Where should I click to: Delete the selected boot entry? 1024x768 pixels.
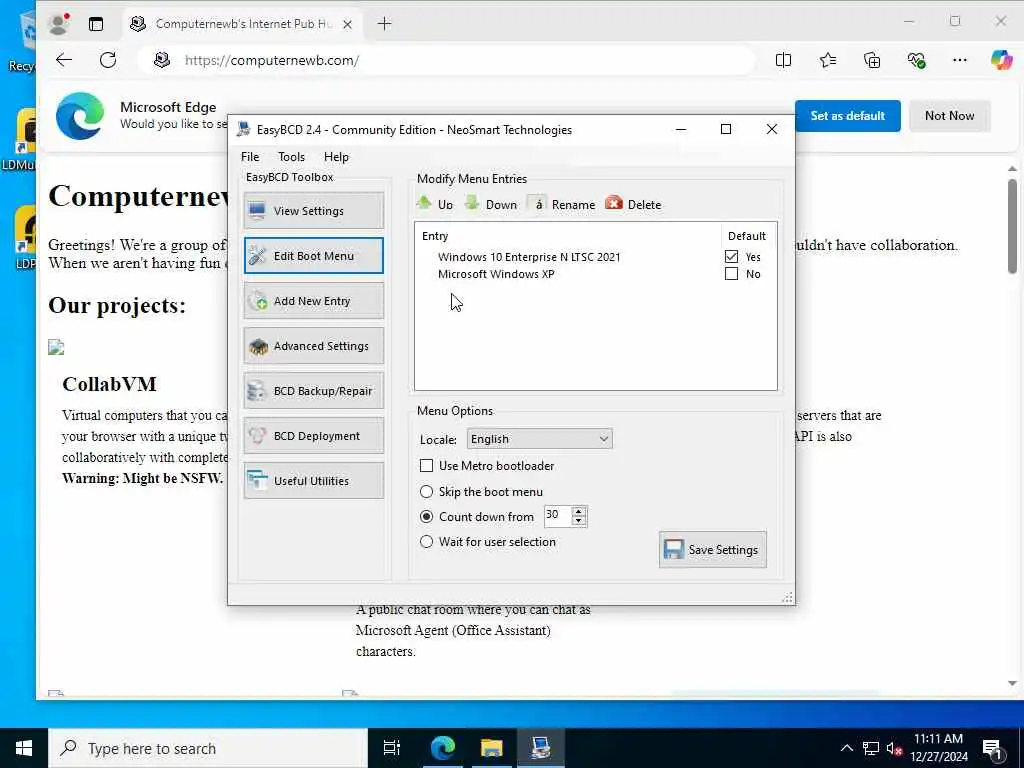coord(633,204)
